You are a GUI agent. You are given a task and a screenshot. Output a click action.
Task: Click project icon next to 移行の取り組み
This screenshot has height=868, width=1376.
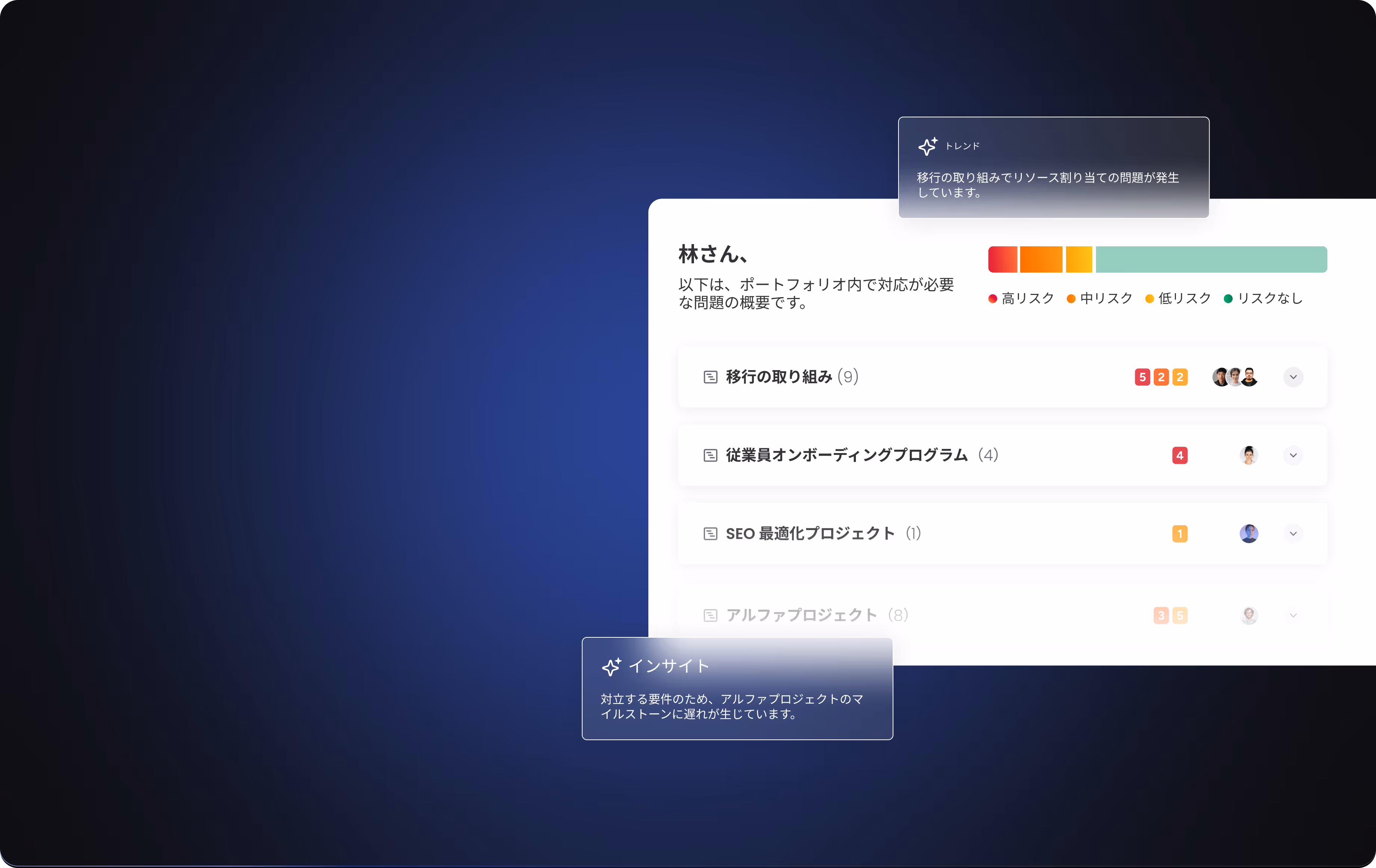710,377
